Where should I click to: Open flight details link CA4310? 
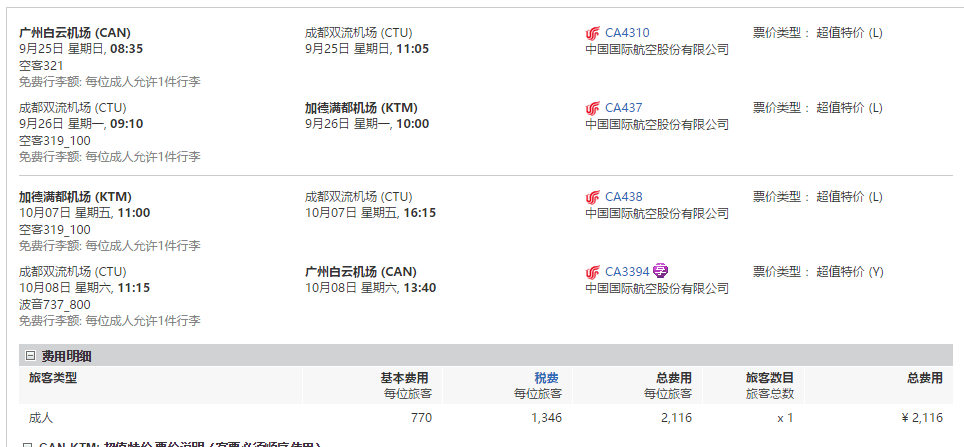[x=627, y=33]
